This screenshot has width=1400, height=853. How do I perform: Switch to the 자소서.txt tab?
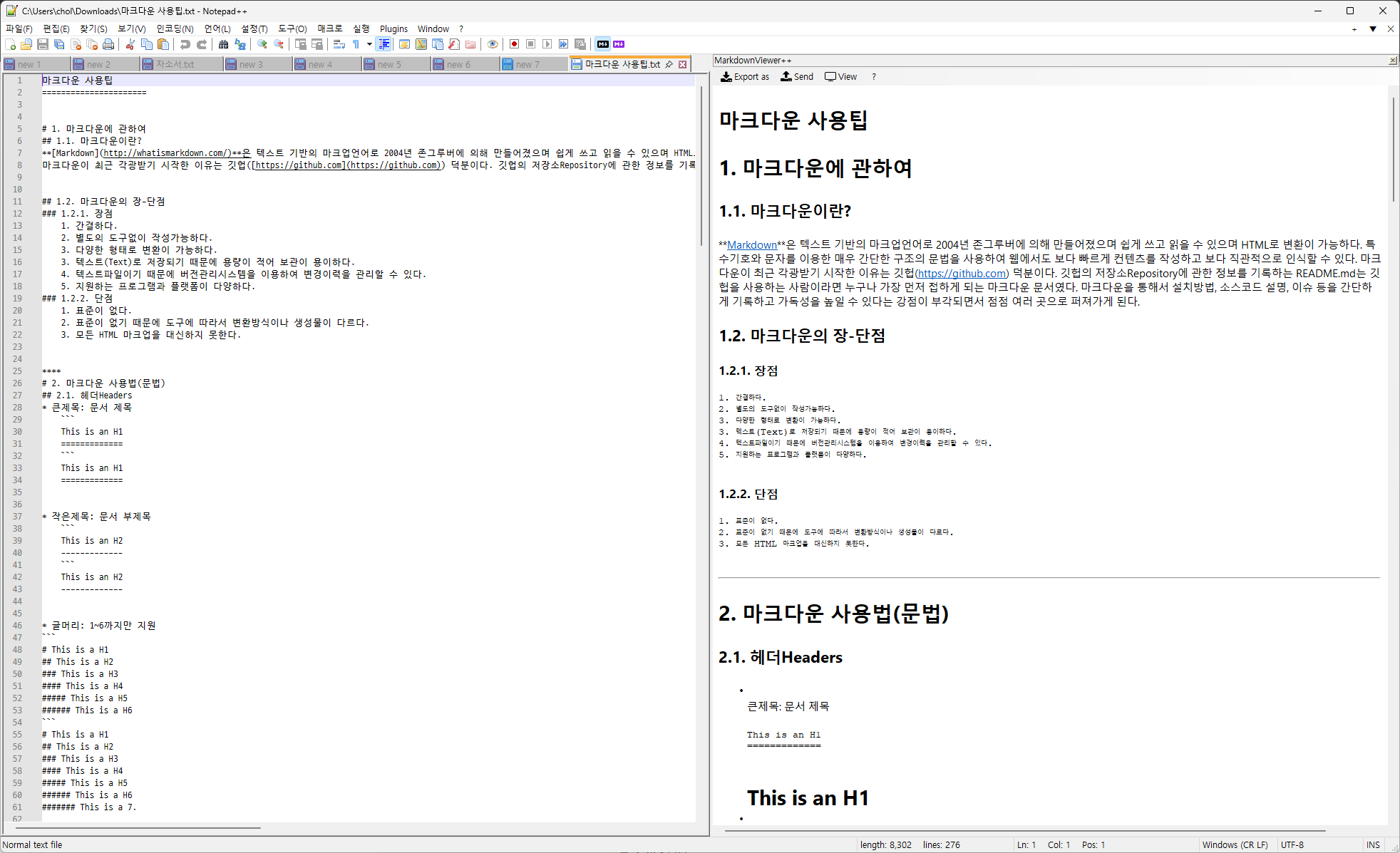tap(175, 64)
